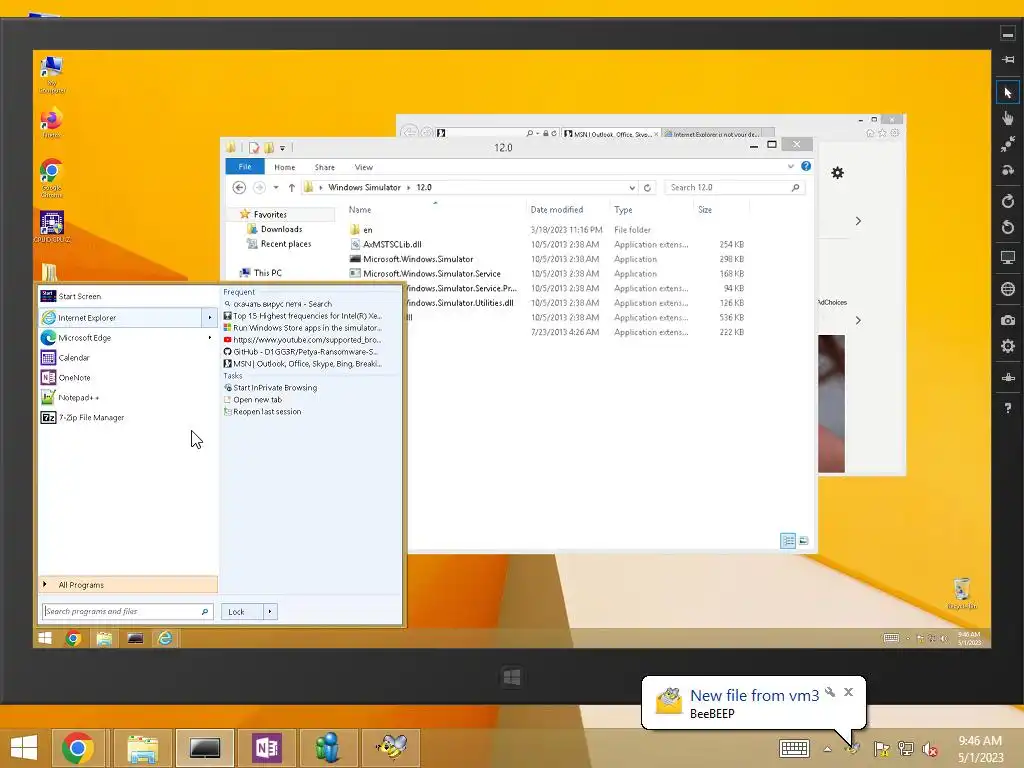Open MSN Outlook Office Skype frequent entry
Screen dimensions: 1024x768
click(x=302, y=364)
